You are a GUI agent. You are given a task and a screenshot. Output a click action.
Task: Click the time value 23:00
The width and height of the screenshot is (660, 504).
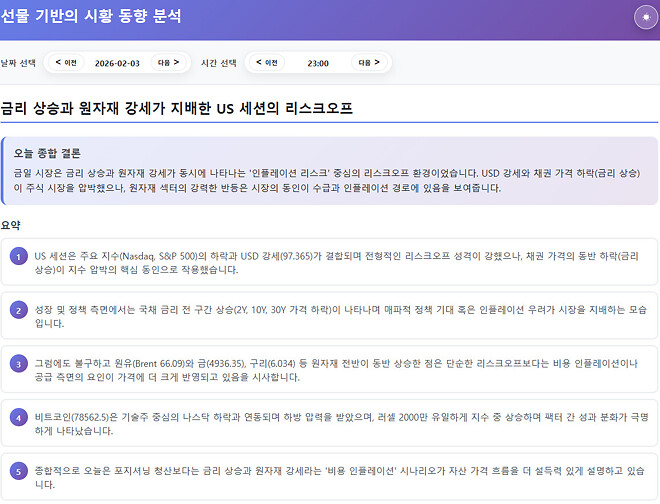[x=318, y=63]
